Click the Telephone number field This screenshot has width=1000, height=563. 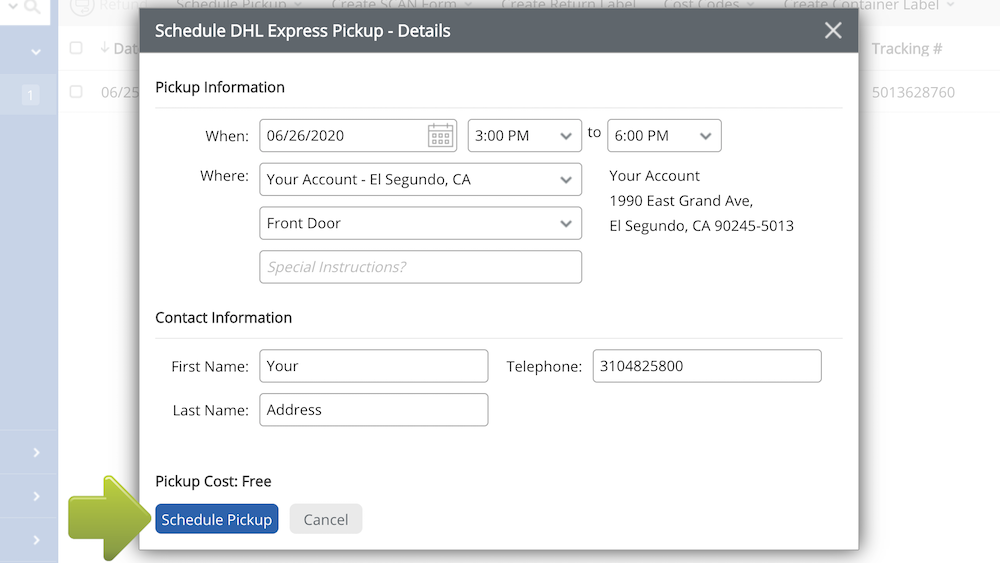pos(707,366)
